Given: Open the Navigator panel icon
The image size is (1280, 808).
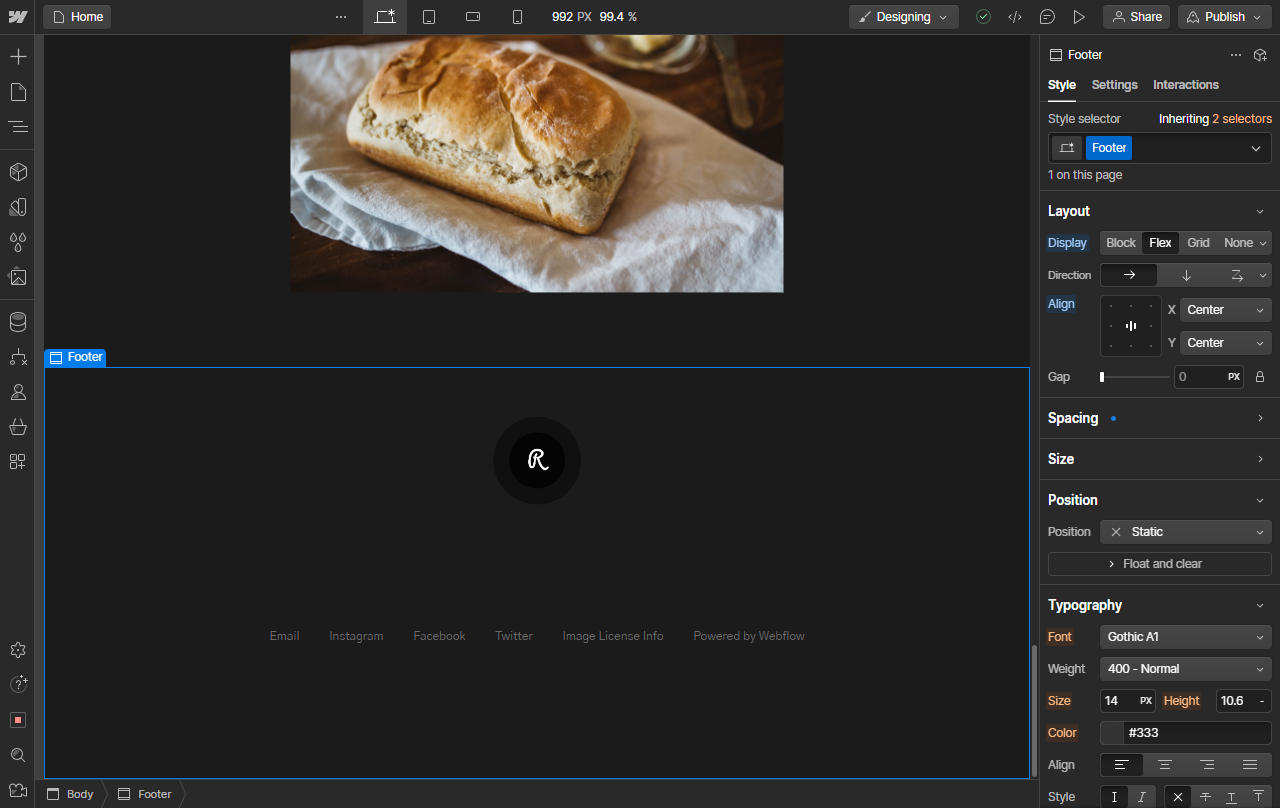Looking at the screenshot, I should click(18, 127).
